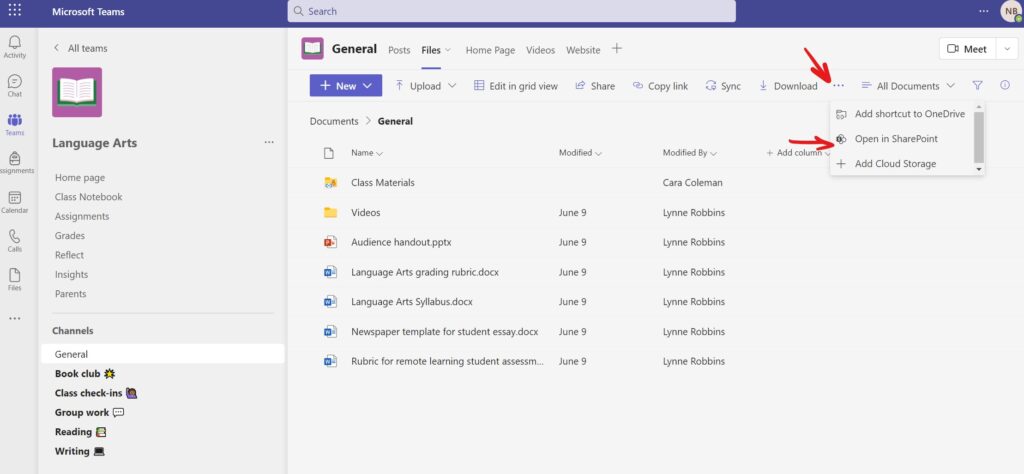The image size is (1024, 474).
Task: Open the details pane info icon
Action: click(x=1005, y=86)
